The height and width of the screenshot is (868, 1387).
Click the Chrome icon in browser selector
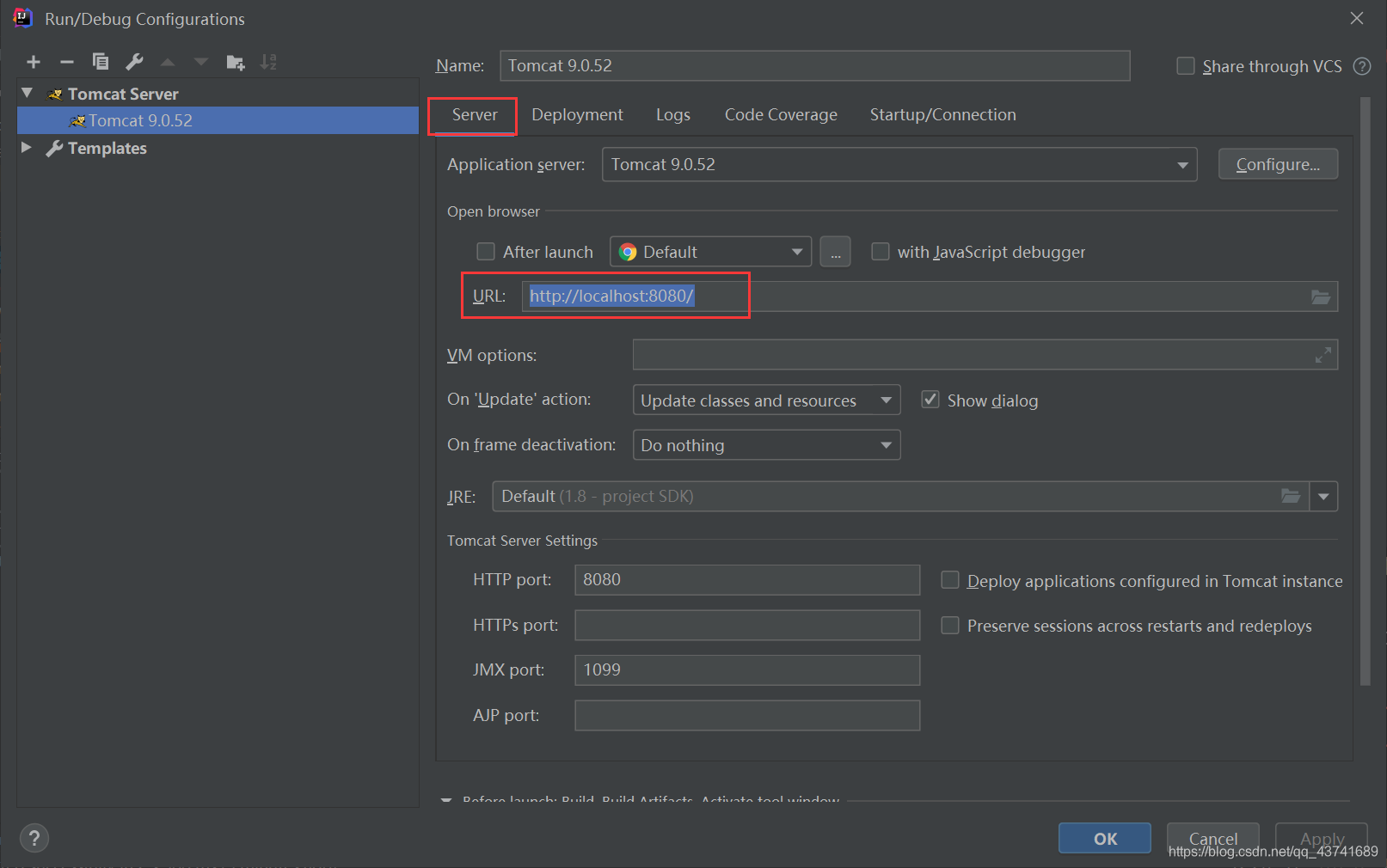(x=629, y=252)
